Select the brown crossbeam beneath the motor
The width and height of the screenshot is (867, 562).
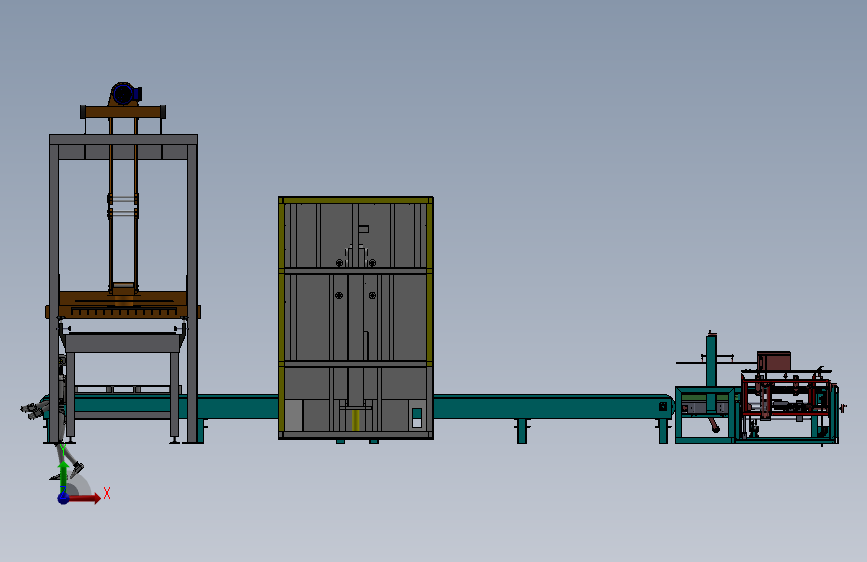click(123, 112)
